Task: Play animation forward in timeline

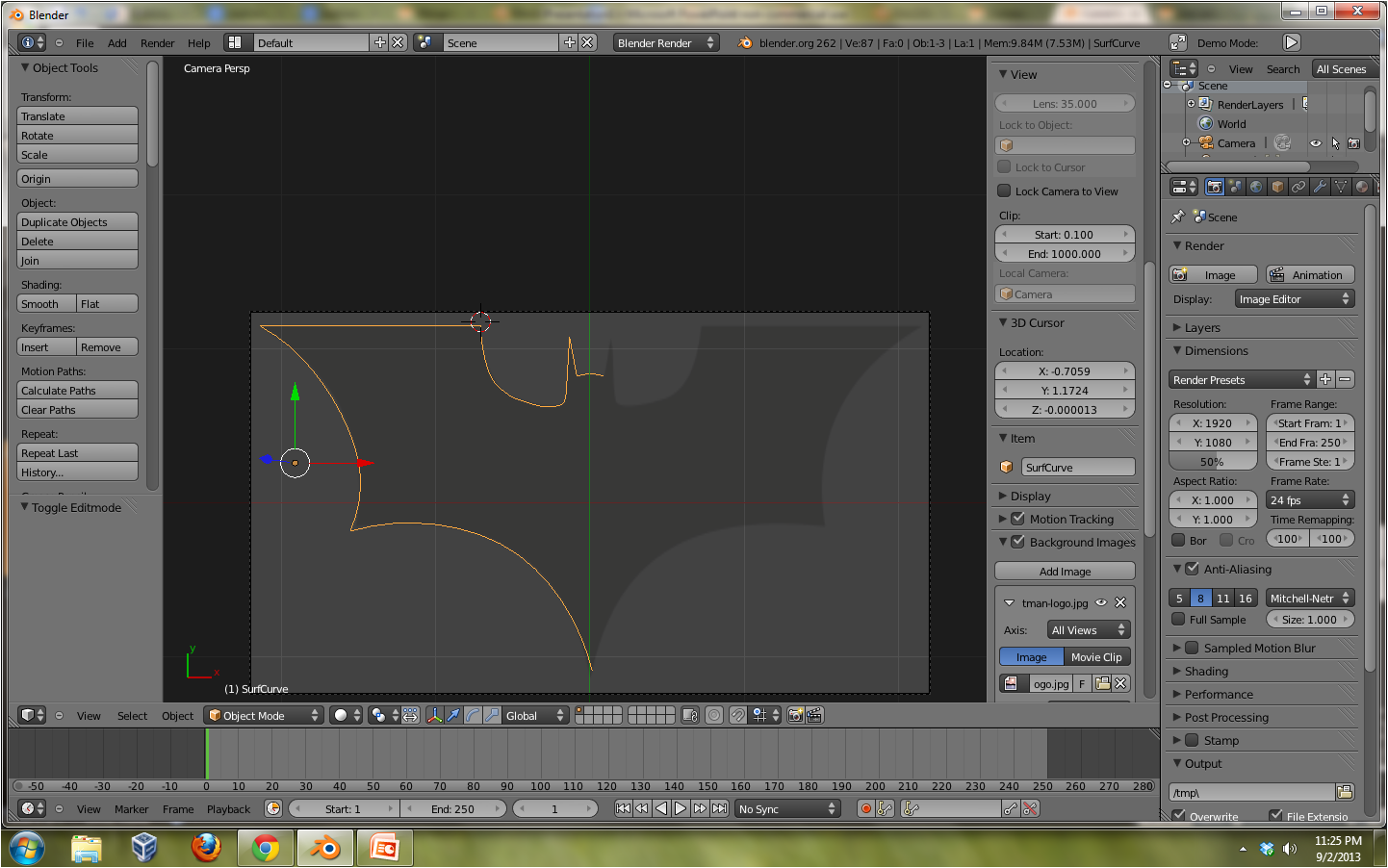Action: (x=681, y=808)
